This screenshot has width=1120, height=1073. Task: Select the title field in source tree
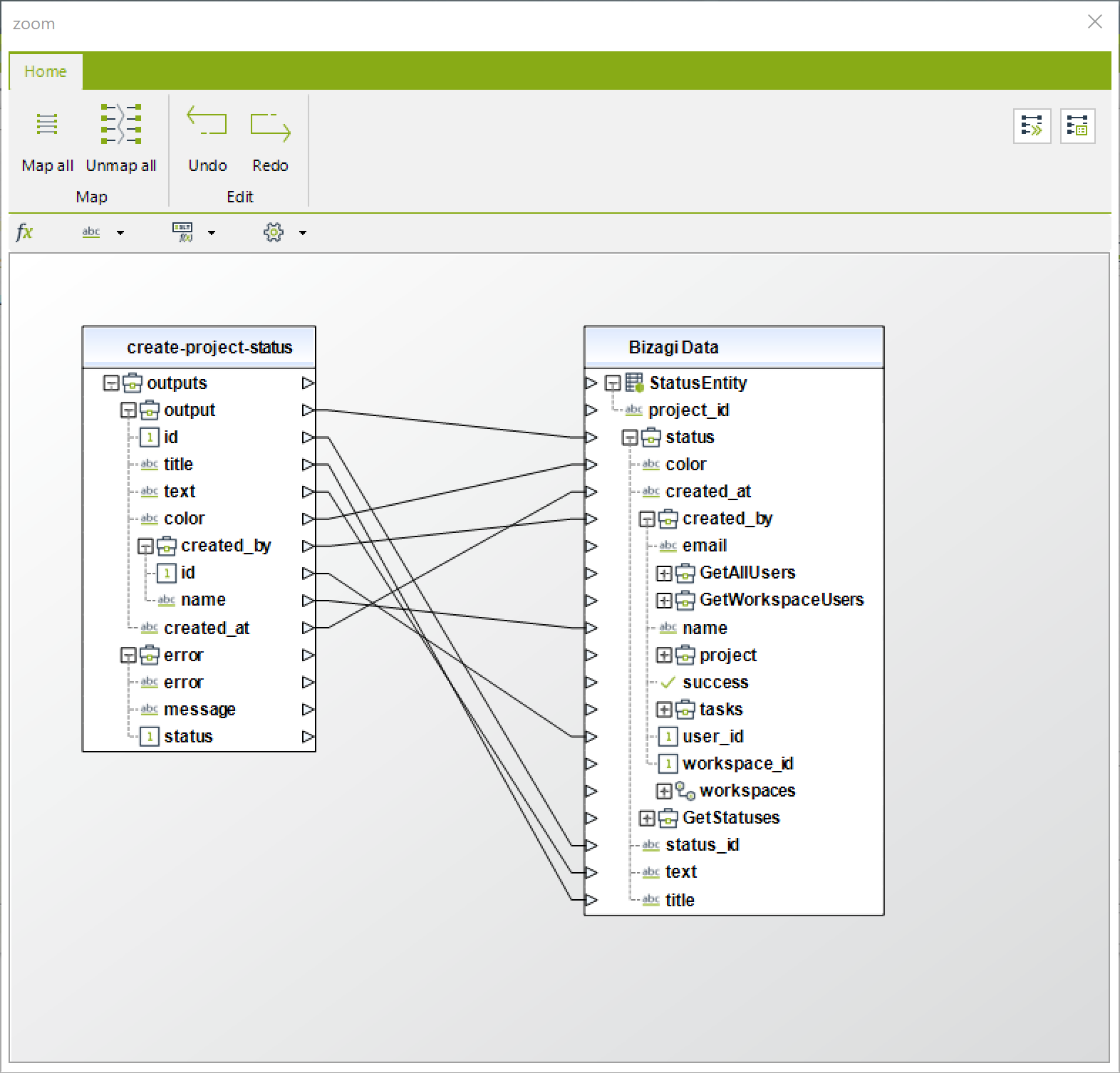tap(178, 465)
